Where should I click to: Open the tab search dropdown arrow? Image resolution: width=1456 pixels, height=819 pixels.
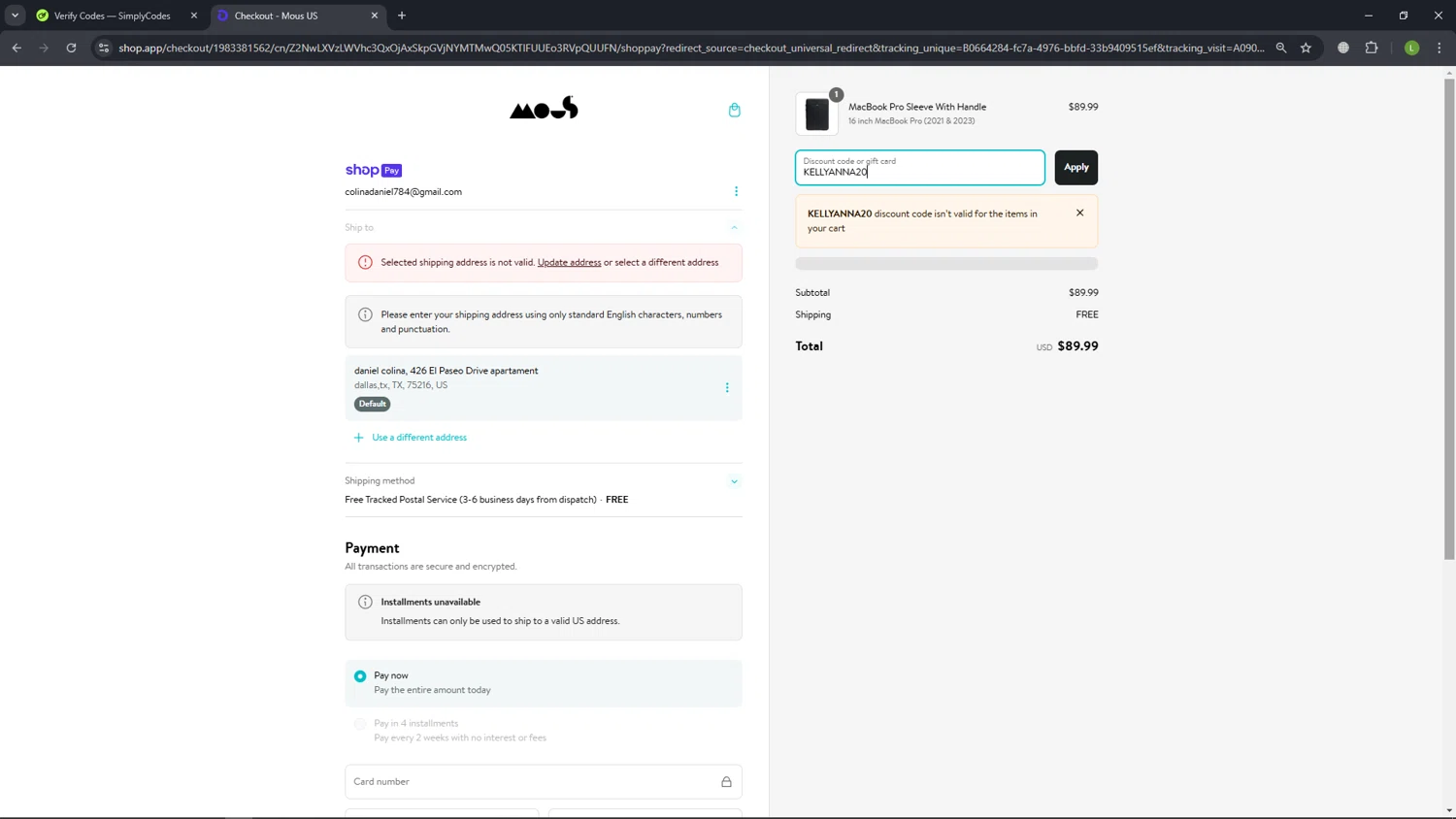pyautogui.click(x=15, y=16)
